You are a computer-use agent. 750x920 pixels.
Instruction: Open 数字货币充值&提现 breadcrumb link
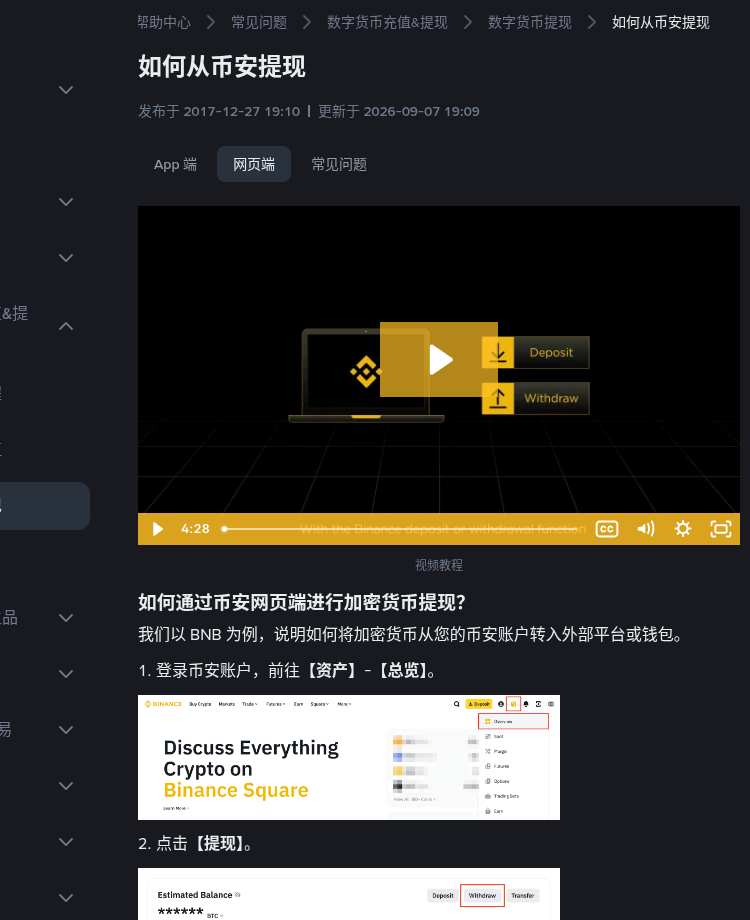[387, 22]
